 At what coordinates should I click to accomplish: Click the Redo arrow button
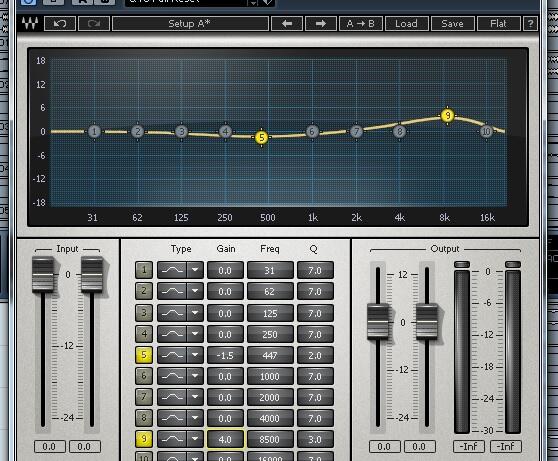94,24
